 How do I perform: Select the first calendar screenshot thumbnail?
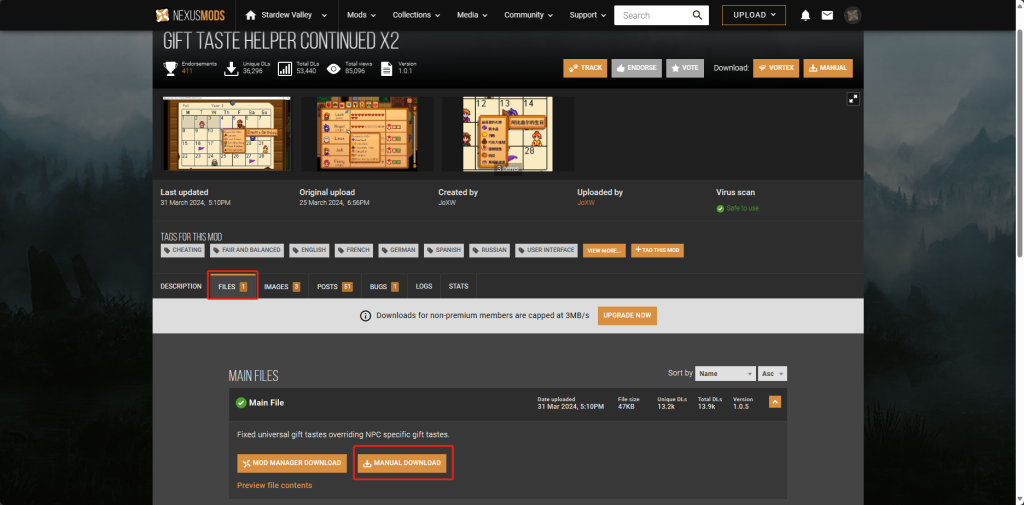pyautogui.click(x=226, y=134)
